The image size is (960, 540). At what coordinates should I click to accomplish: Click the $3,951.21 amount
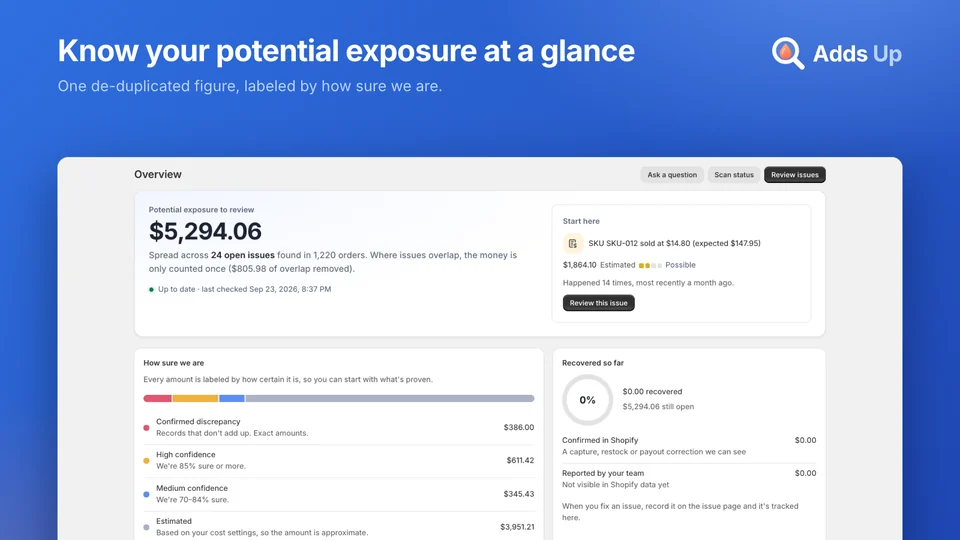click(x=517, y=527)
